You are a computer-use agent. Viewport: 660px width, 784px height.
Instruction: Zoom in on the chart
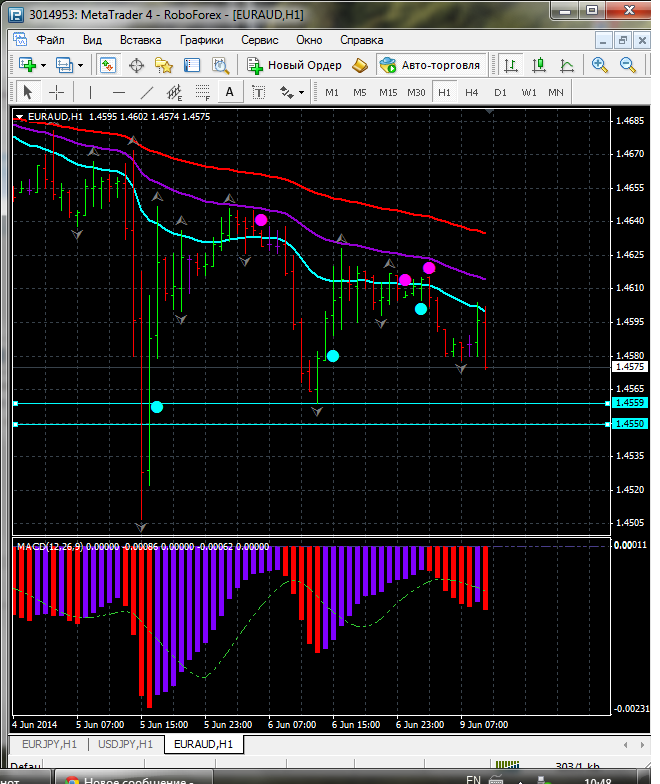[x=599, y=65]
